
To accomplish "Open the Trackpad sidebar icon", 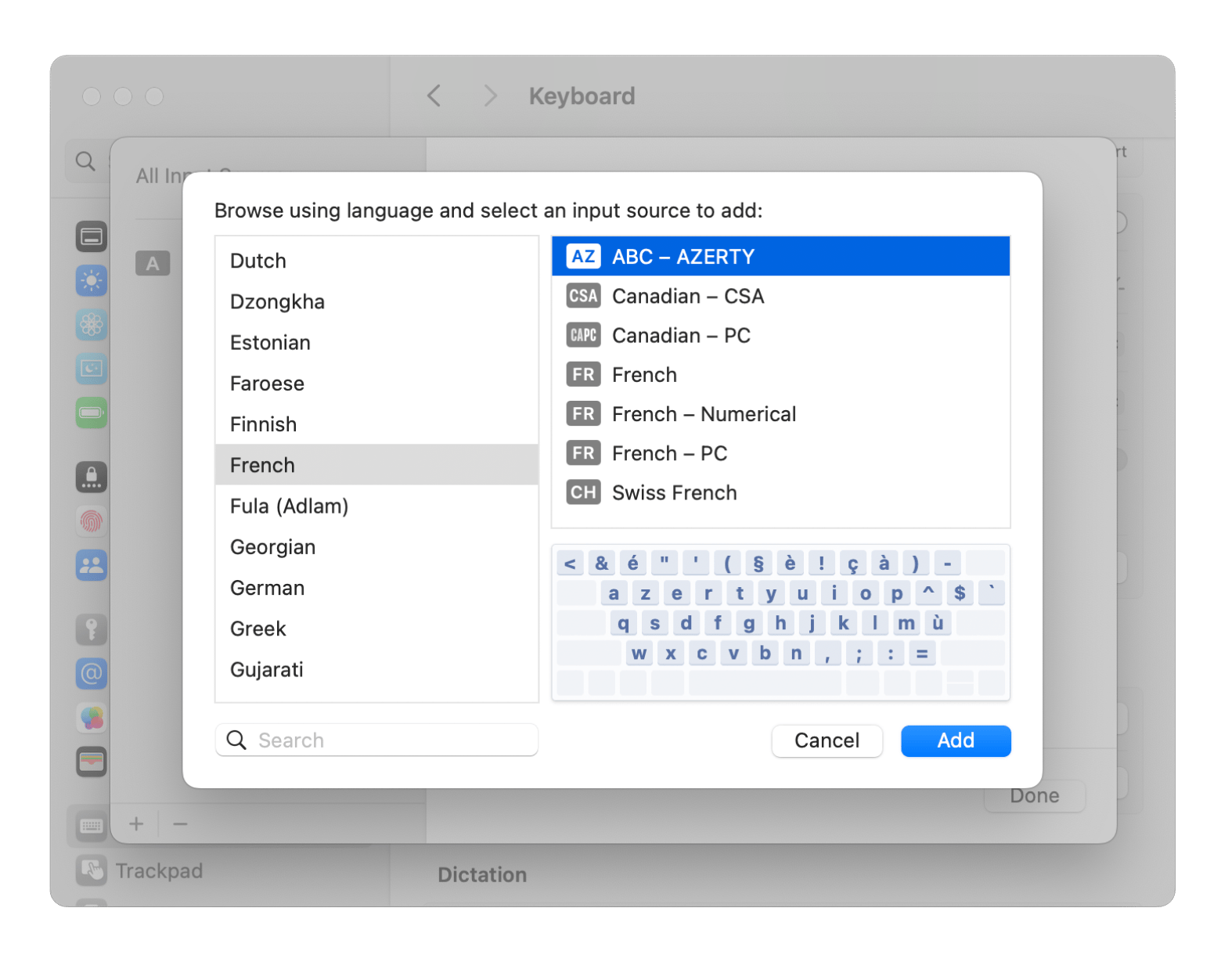I will point(92,870).
